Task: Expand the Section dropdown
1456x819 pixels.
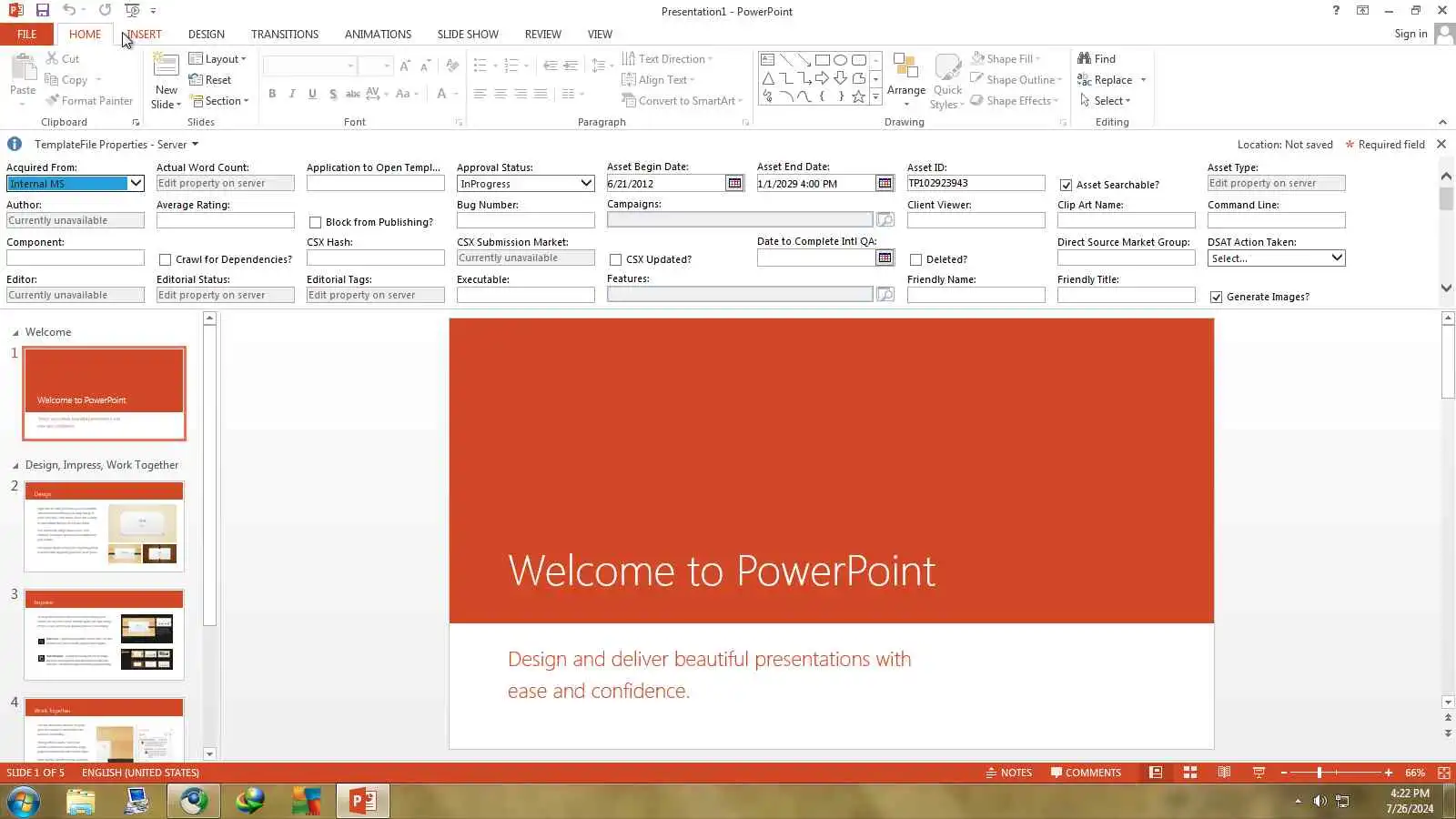Action: 218,100
